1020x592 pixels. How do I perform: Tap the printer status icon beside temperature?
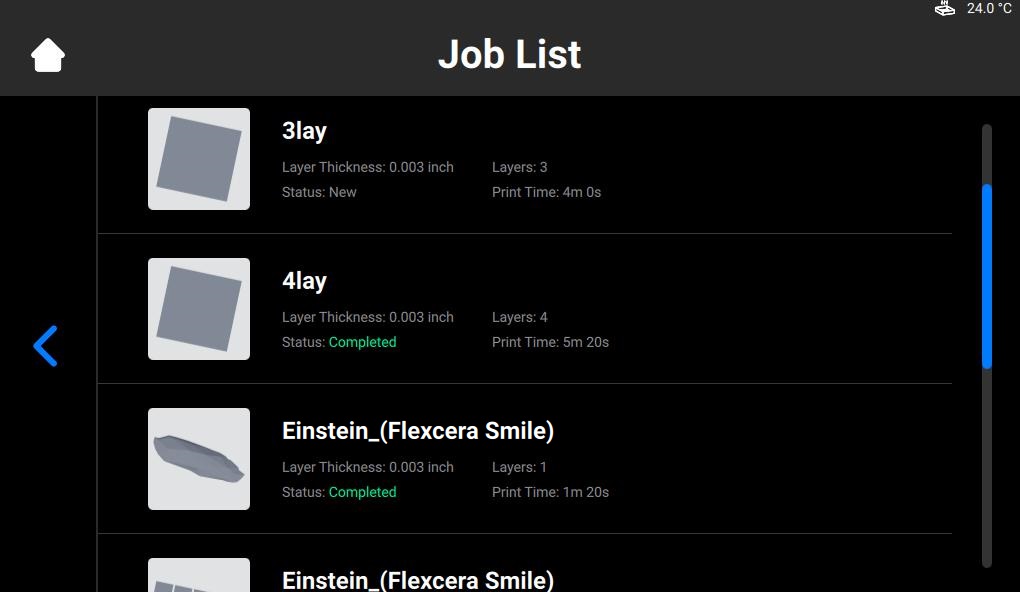click(945, 8)
